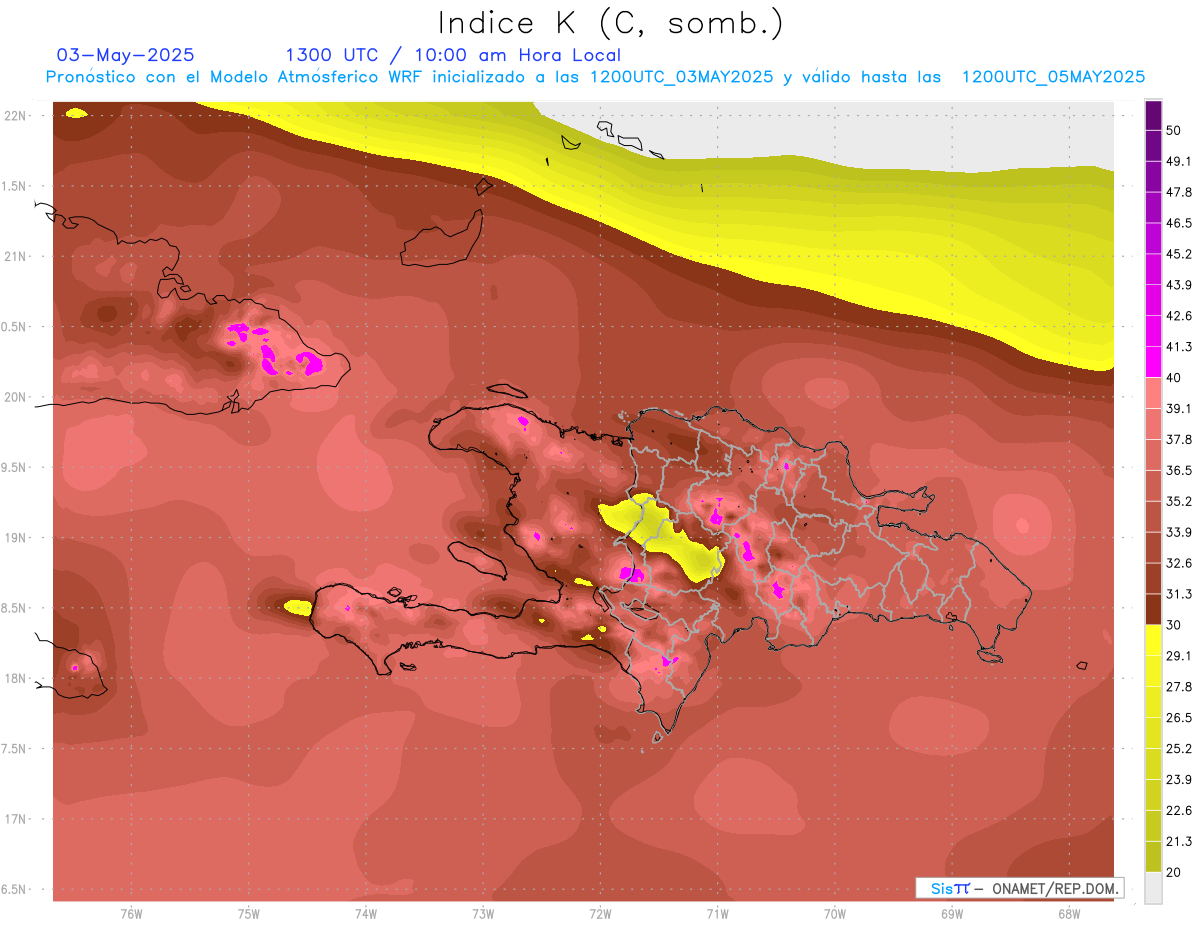Click the "33.9" color scale value
This screenshot has width=1200, height=927.
pyautogui.click(x=1180, y=532)
